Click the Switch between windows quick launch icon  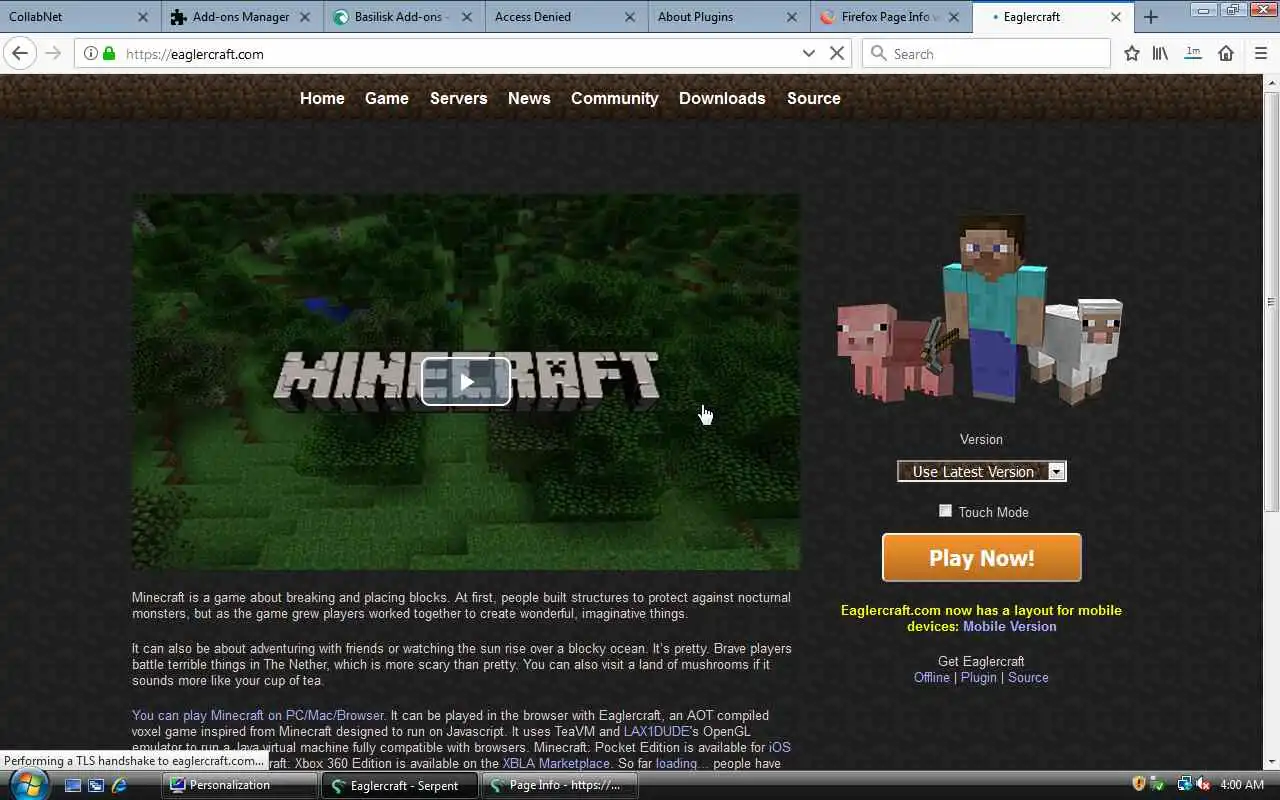[x=95, y=786]
